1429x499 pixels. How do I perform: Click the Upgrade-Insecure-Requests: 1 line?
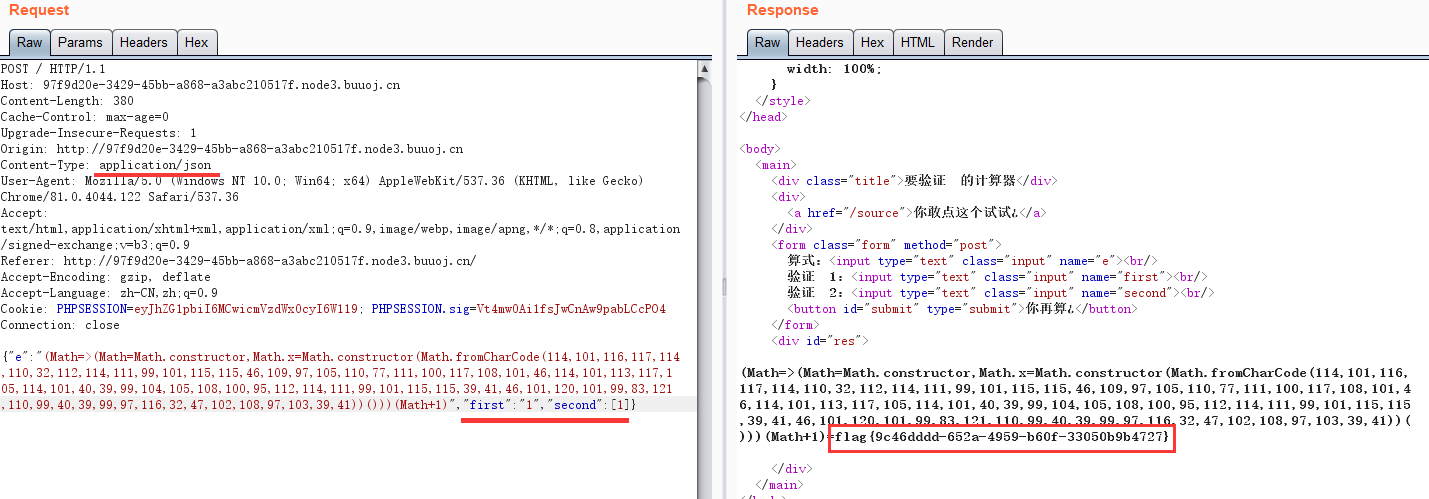(x=98, y=133)
